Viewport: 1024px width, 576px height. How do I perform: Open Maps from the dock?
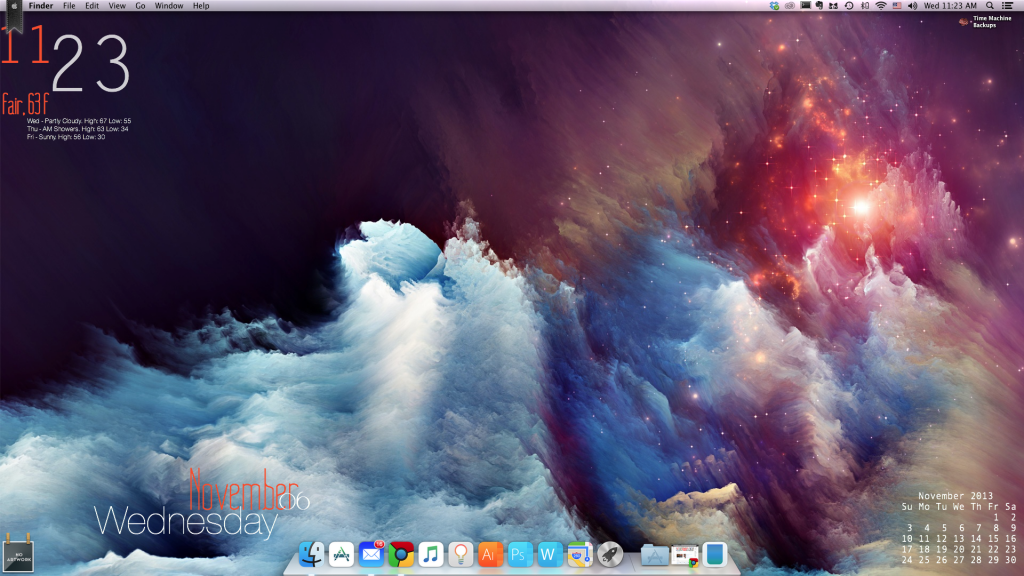point(579,554)
